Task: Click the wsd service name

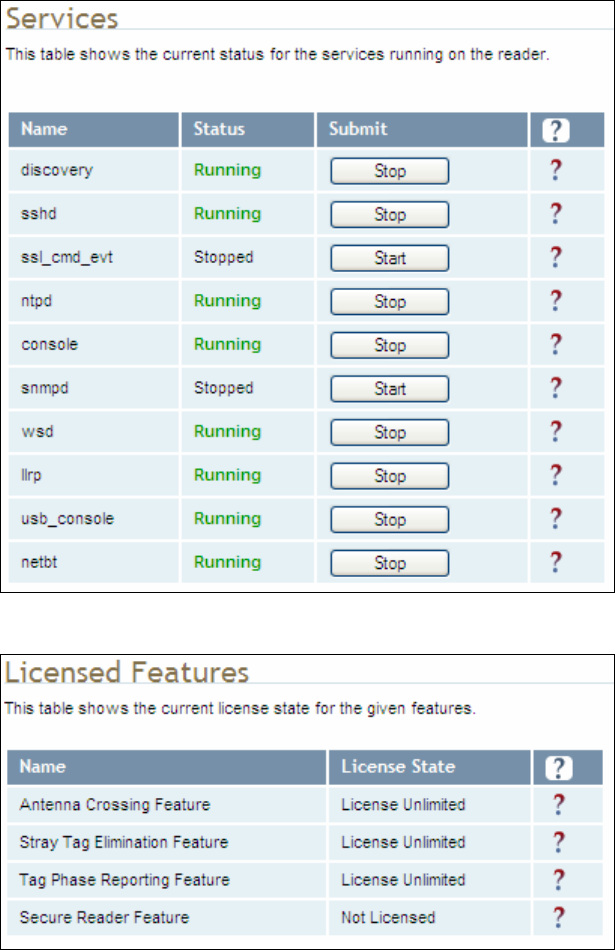Action: coord(37,432)
